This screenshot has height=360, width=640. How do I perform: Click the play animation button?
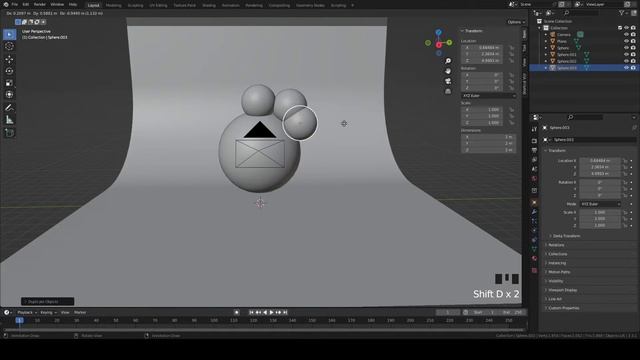(271, 312)
